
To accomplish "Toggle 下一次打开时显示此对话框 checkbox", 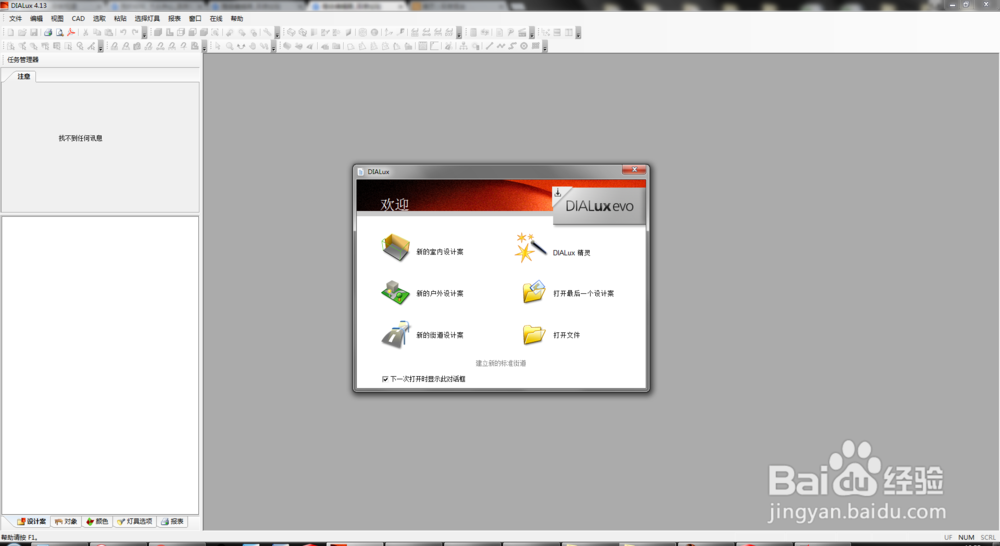I will coord(385,379).
